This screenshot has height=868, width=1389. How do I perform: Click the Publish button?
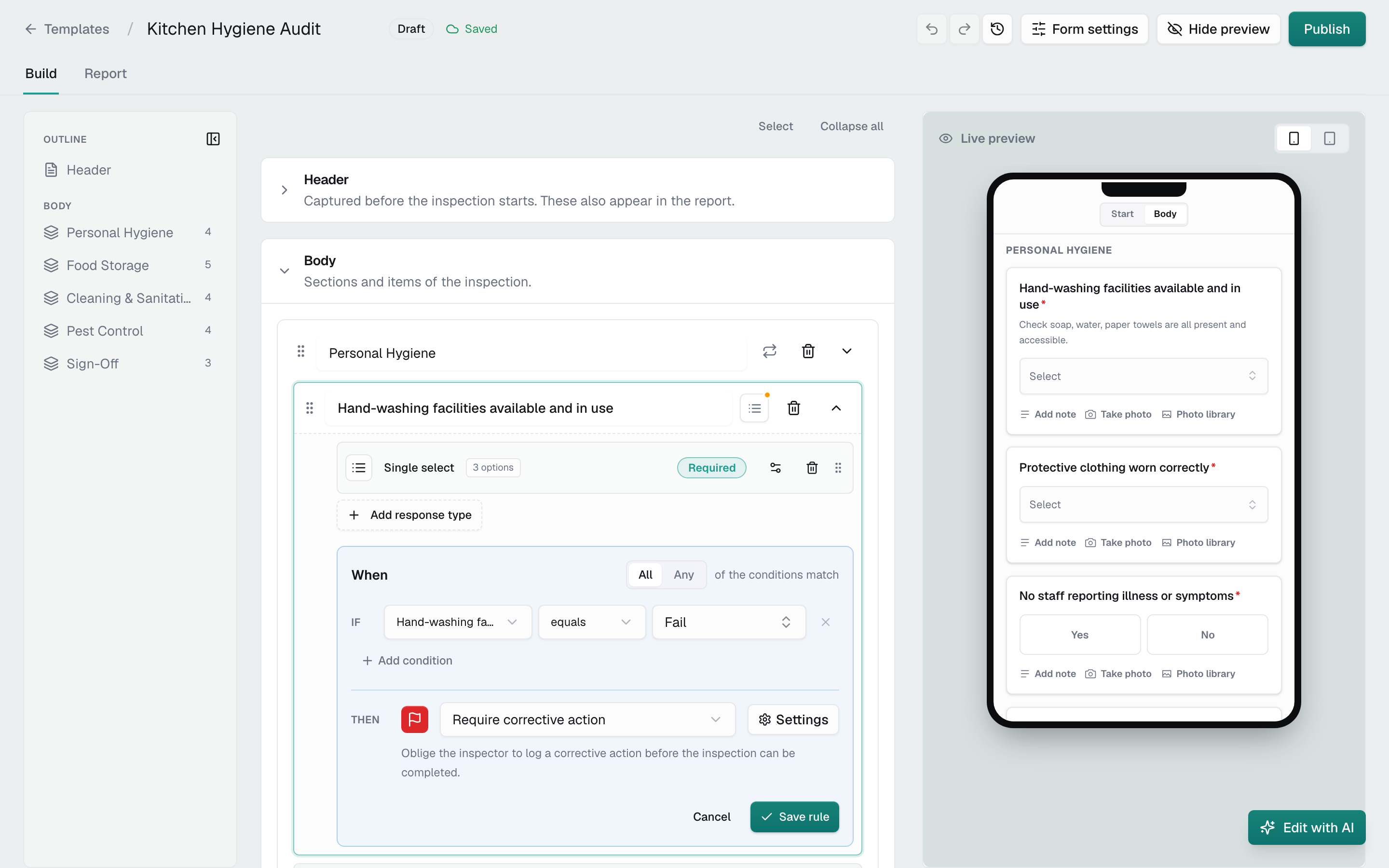pyautogui.click(x=1326, y=29)
